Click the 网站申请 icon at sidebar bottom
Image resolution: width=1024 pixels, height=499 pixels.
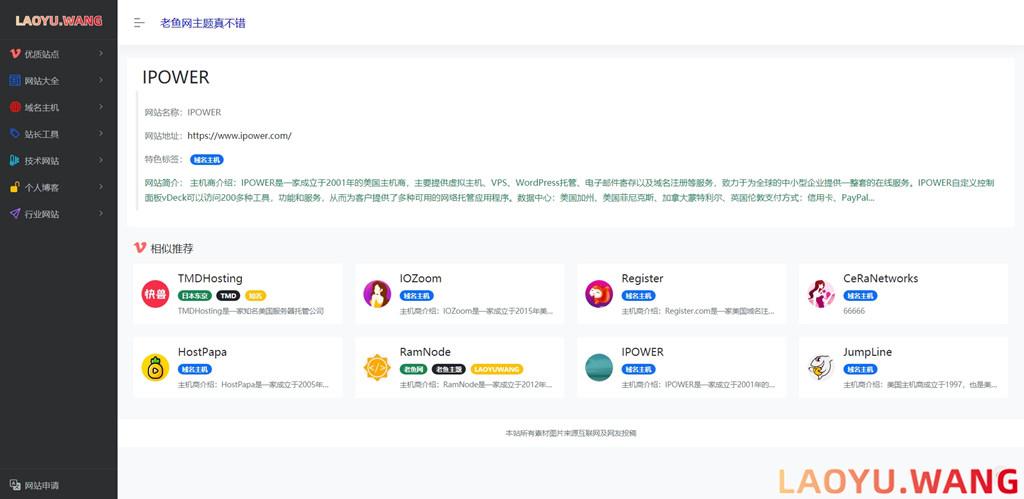pyautogui.click(x=15, y=485)
